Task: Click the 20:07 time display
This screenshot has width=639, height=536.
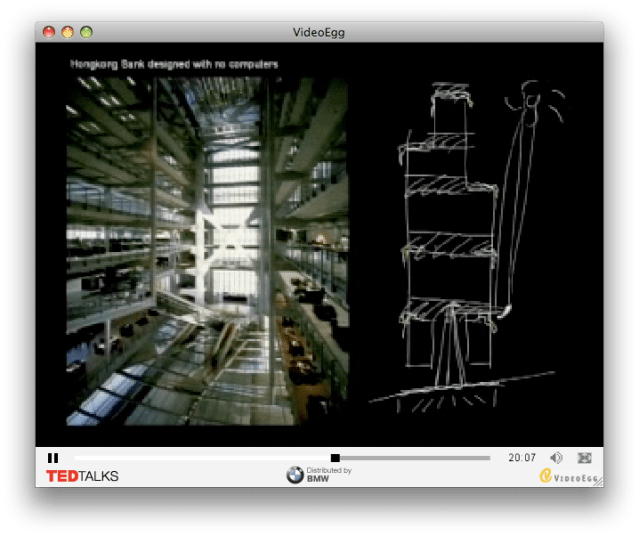Action: tap(522, 458)
